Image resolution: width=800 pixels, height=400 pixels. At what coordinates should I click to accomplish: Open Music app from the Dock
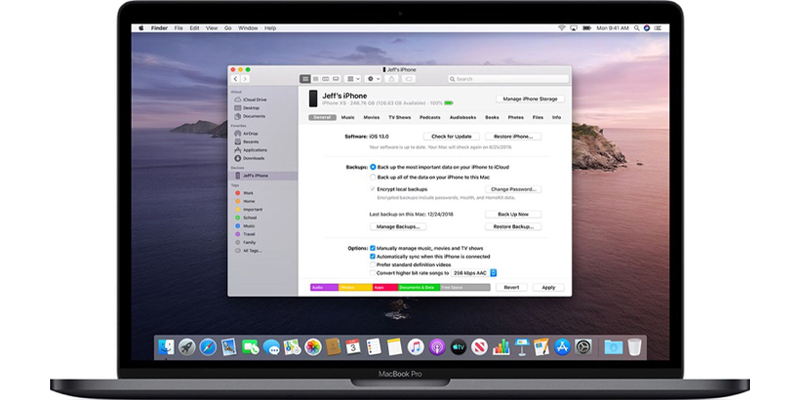[x=416, y=347]
